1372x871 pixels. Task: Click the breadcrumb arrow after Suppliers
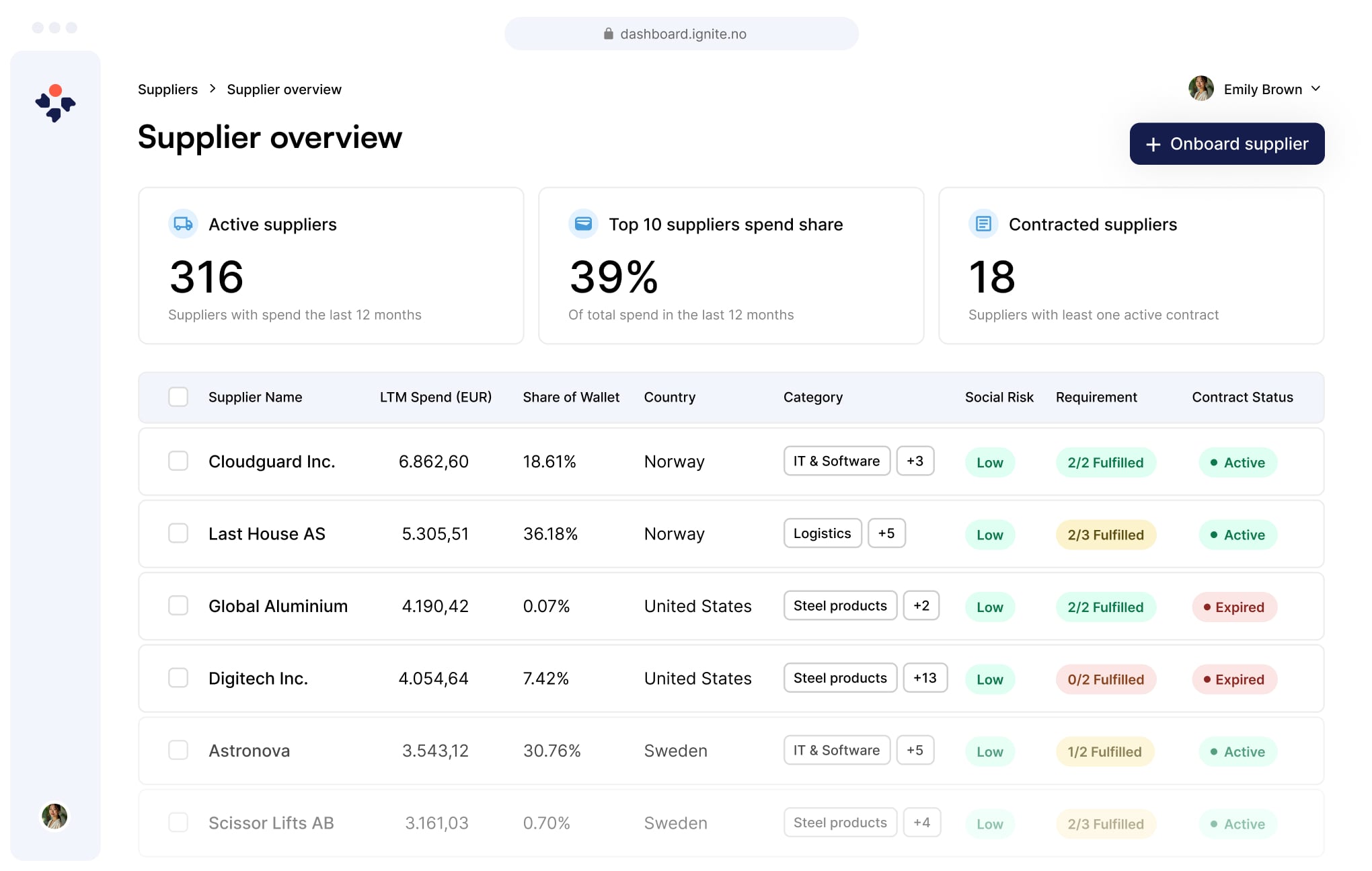[x=213, y=89]
